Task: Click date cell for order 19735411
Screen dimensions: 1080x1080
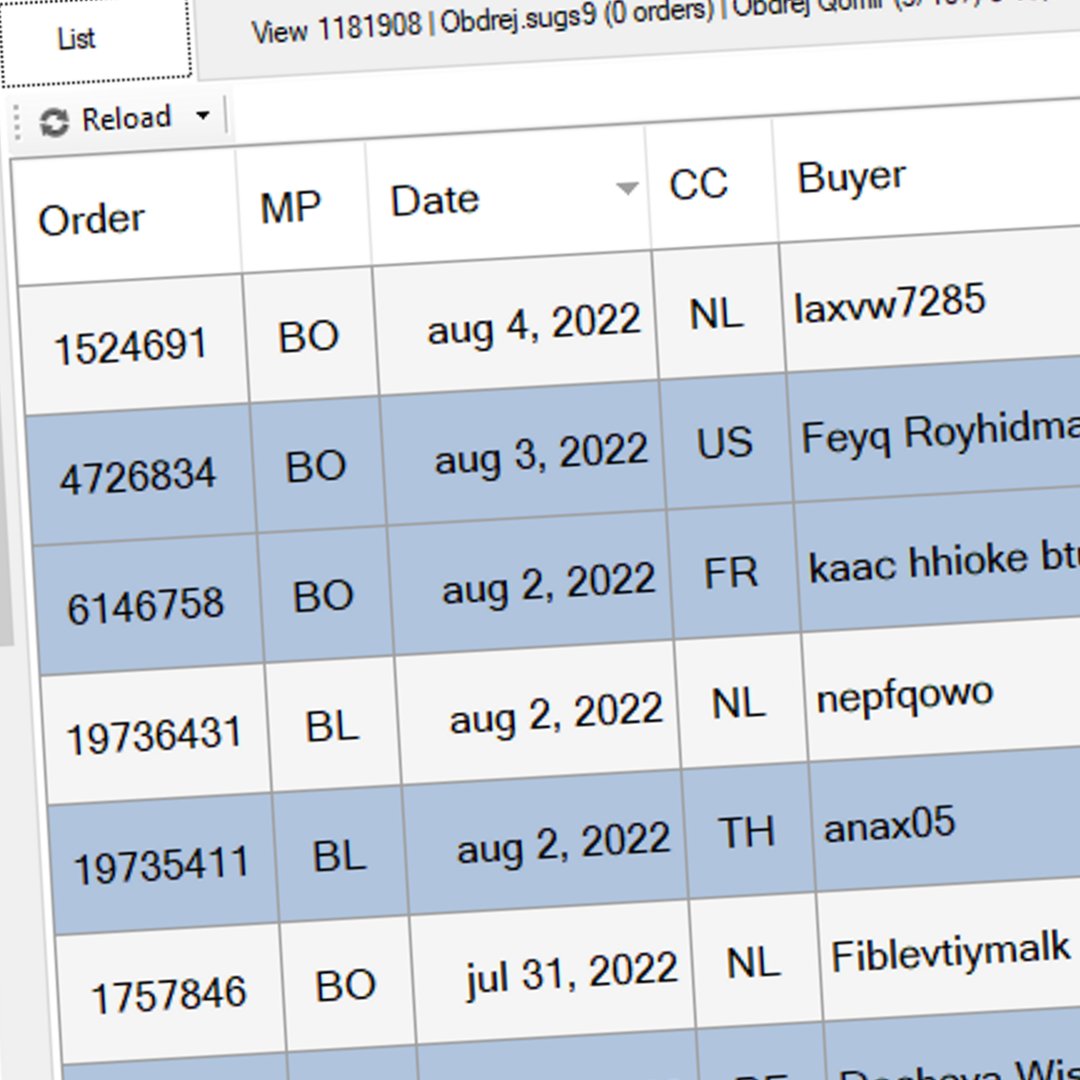Action: [563, 844]
